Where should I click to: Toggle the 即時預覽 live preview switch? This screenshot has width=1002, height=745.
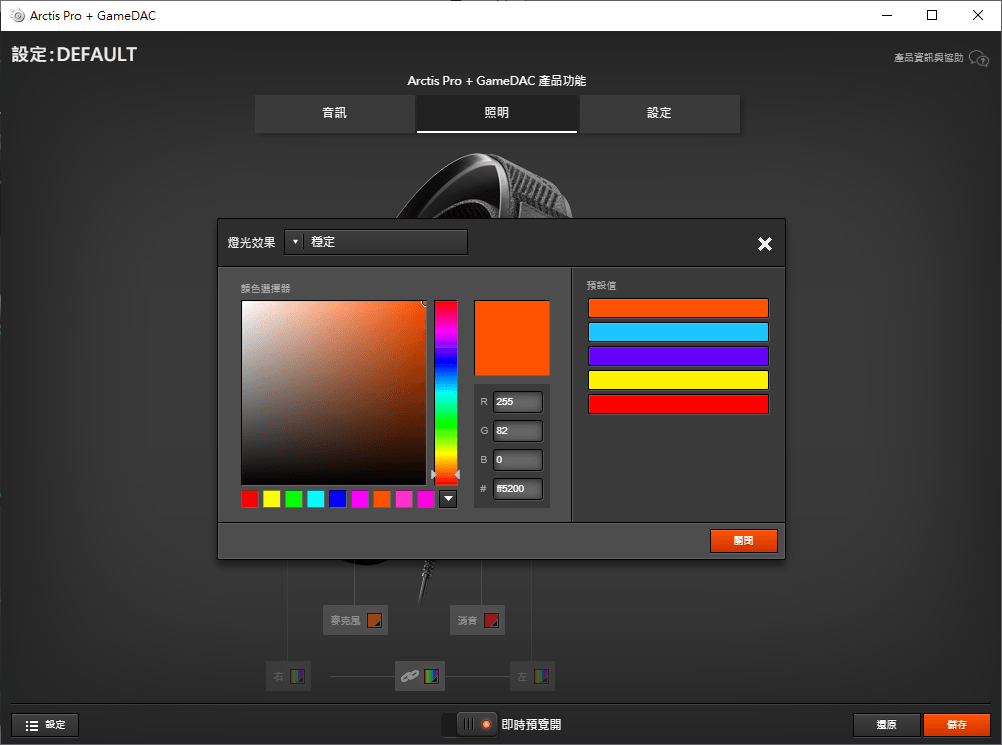coord(469,724)
